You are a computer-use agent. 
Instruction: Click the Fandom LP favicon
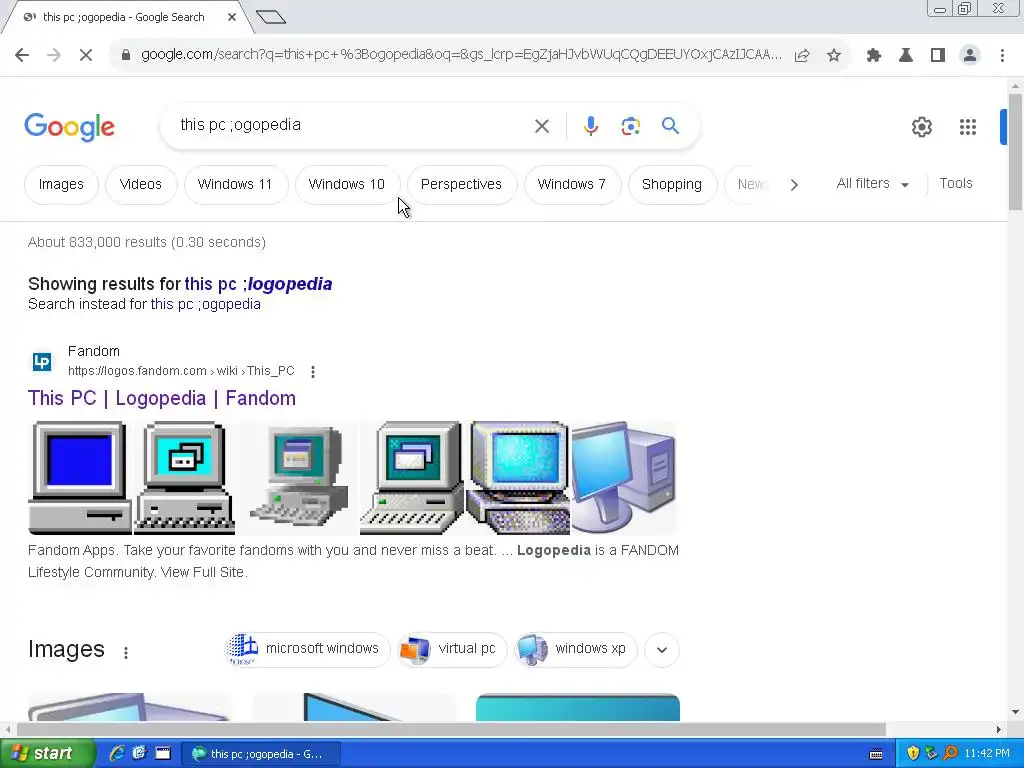[42, 362]
